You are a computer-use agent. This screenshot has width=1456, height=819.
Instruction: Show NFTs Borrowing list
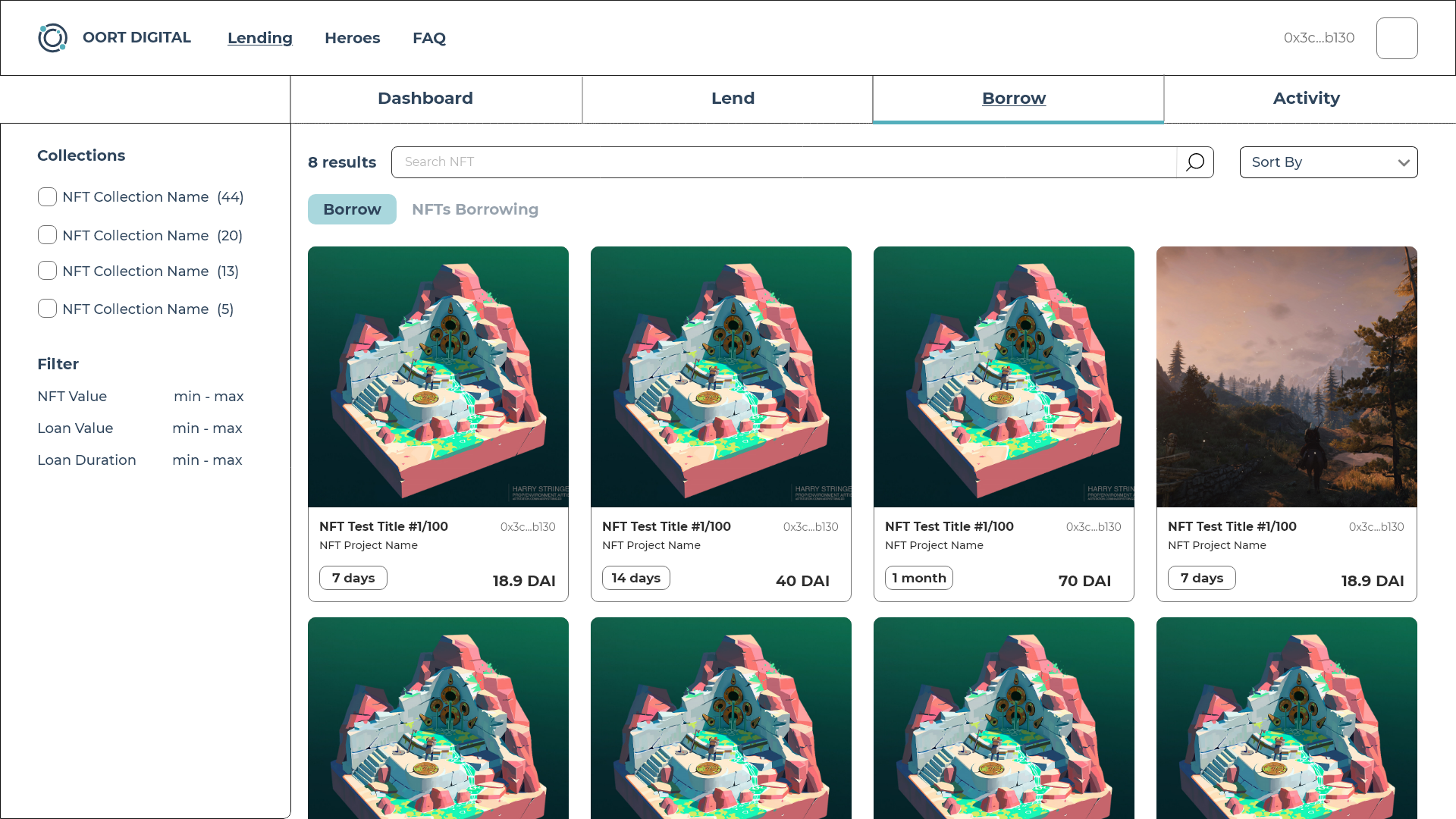click(x=475, y=209)
